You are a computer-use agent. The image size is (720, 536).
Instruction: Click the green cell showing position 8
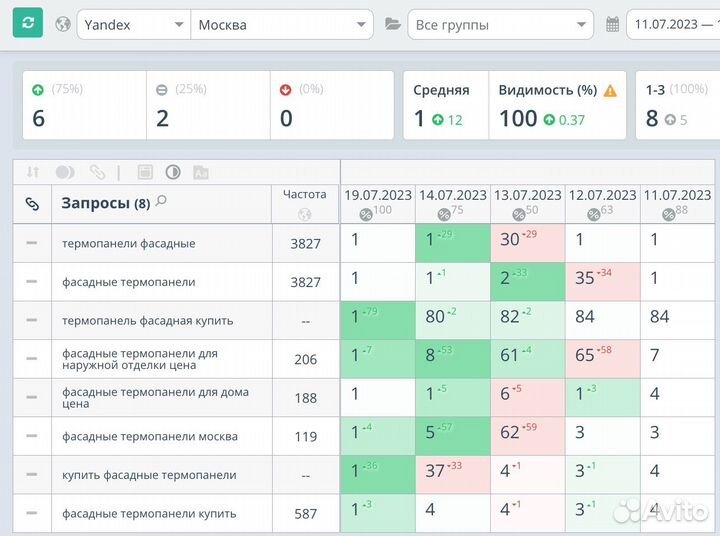tap(453, 359)
